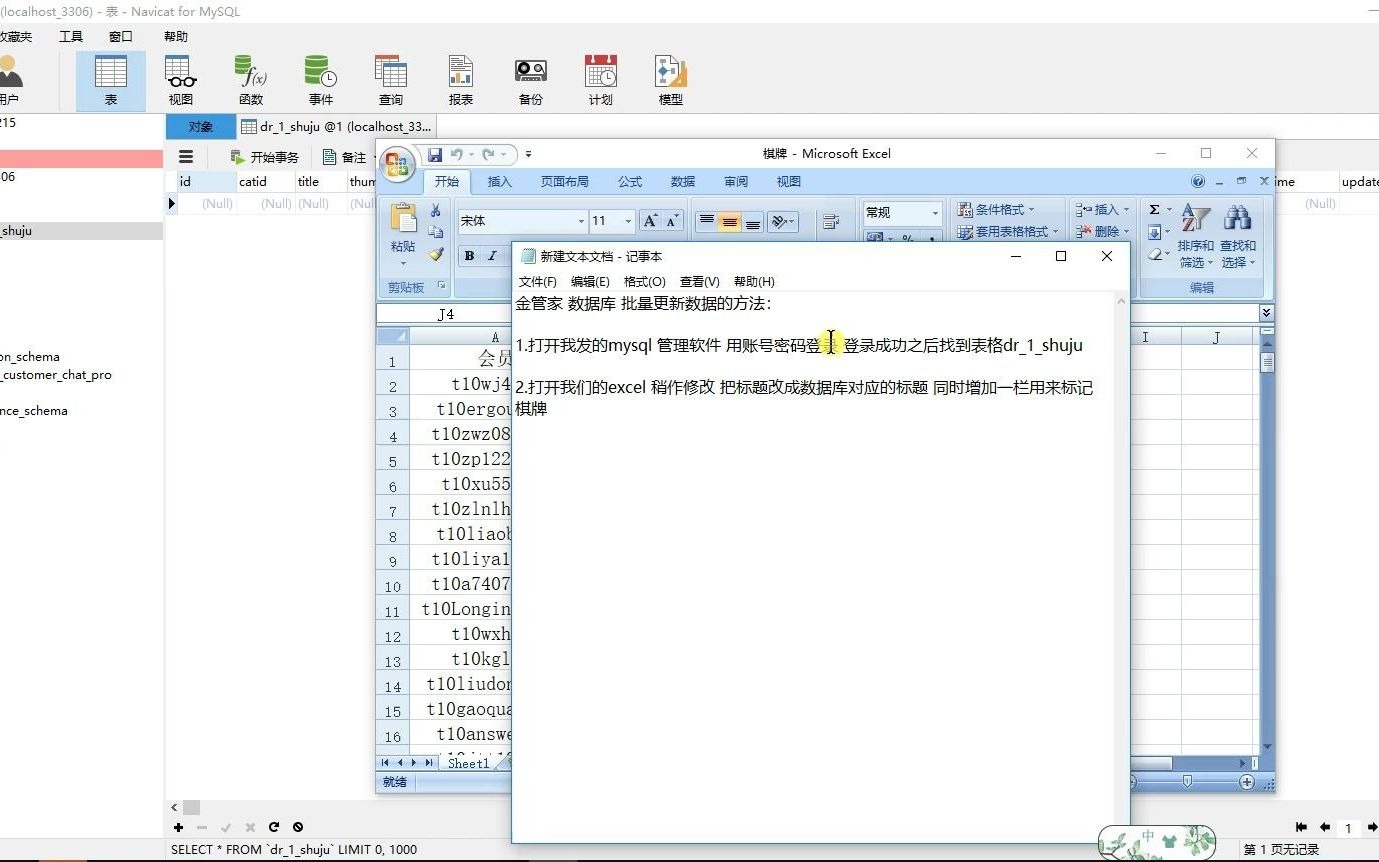Open the 公式 tab in Excel ribbon
This screenshot has width=1379, height=862.
click(630, 182)
